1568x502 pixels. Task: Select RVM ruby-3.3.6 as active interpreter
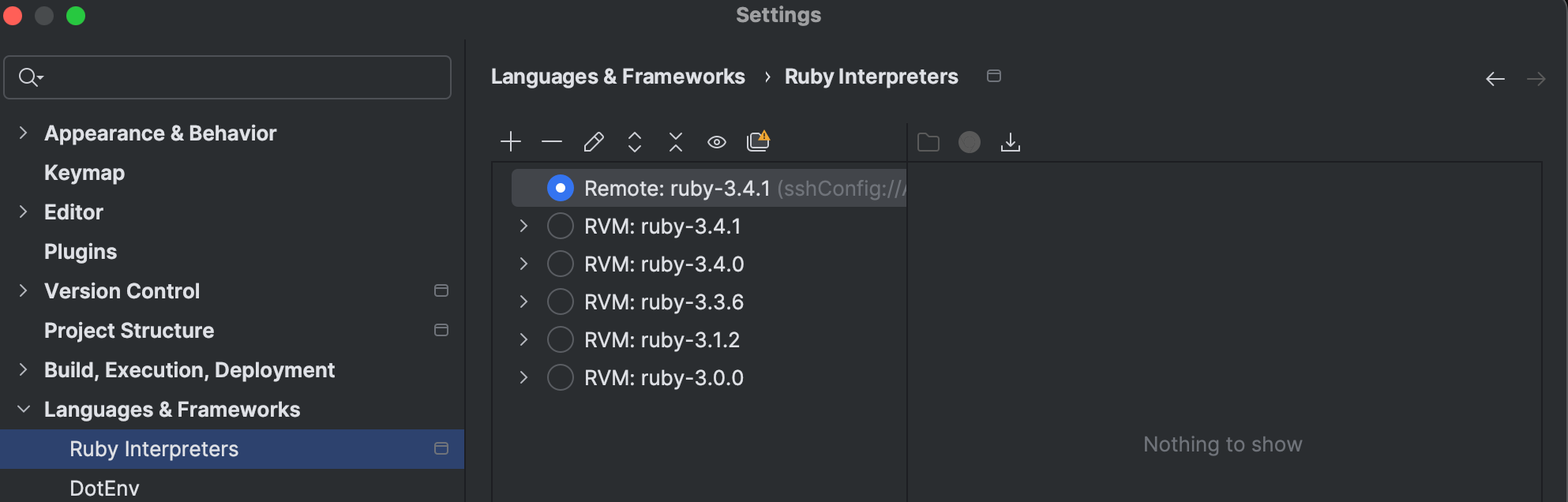click(561, 302)
